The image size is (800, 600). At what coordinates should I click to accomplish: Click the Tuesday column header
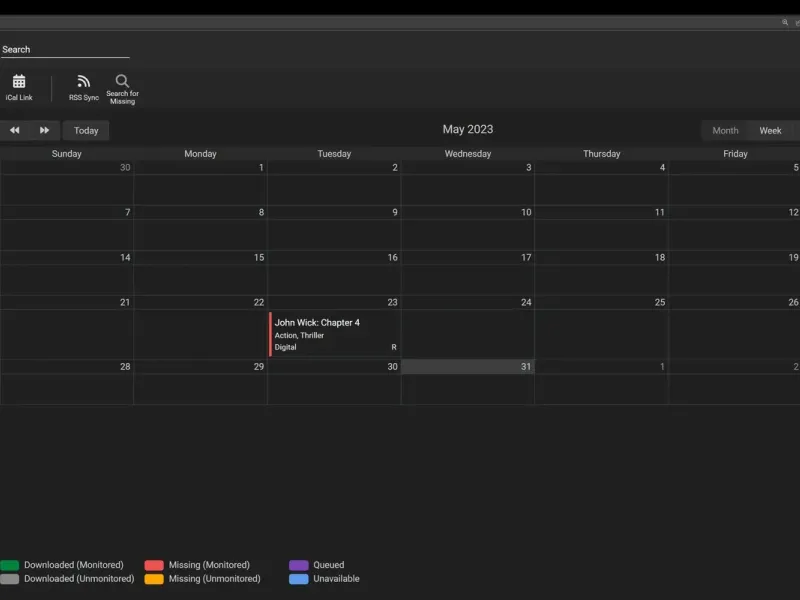point(334,154)
